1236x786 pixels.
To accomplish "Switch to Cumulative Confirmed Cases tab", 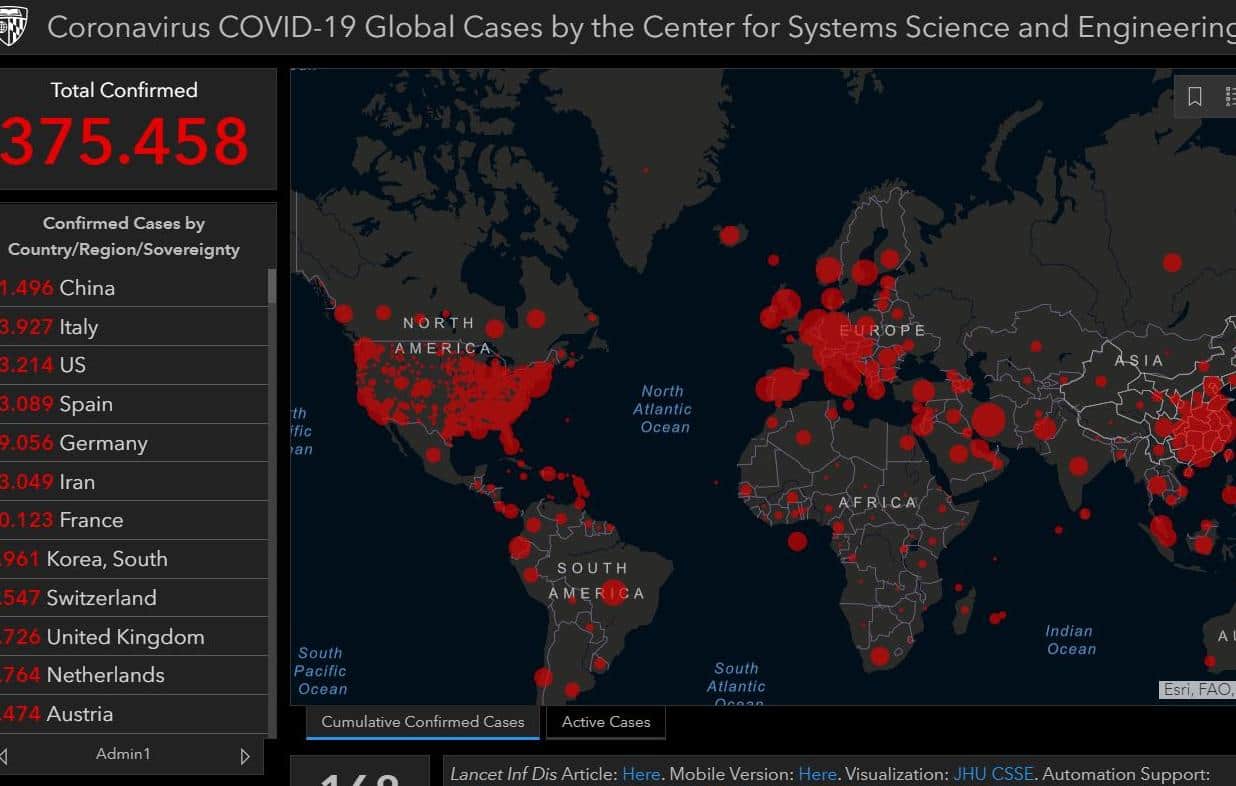I will [x=423, y=722].
